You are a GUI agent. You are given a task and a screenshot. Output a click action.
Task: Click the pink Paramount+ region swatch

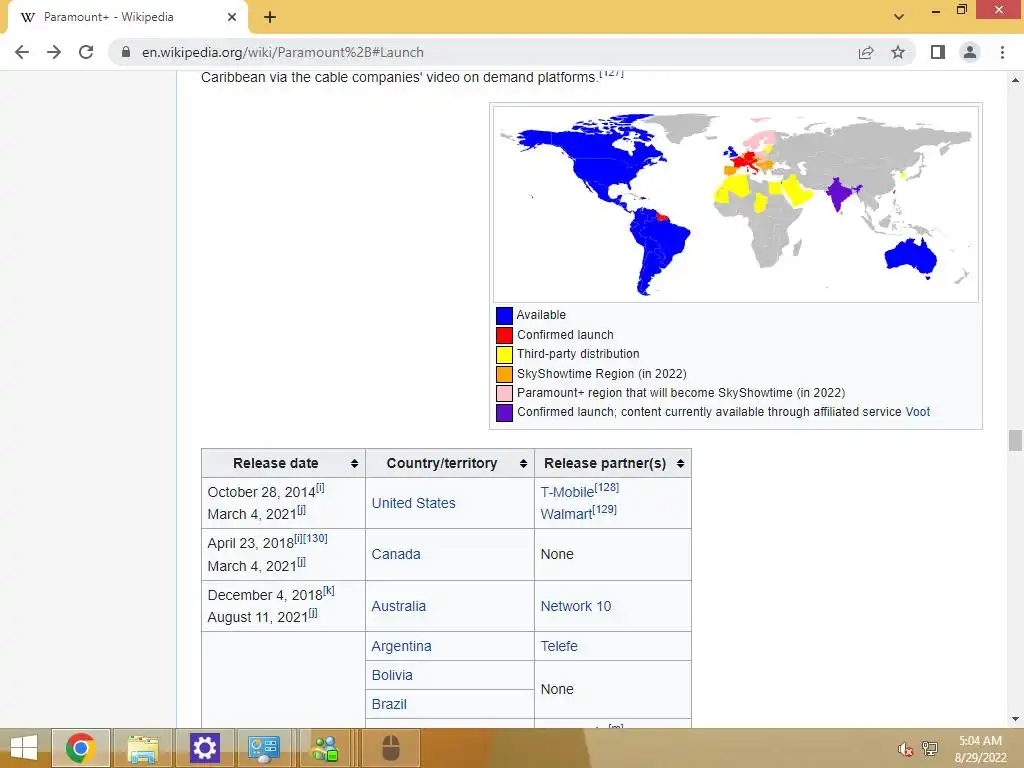click(504, 393)
